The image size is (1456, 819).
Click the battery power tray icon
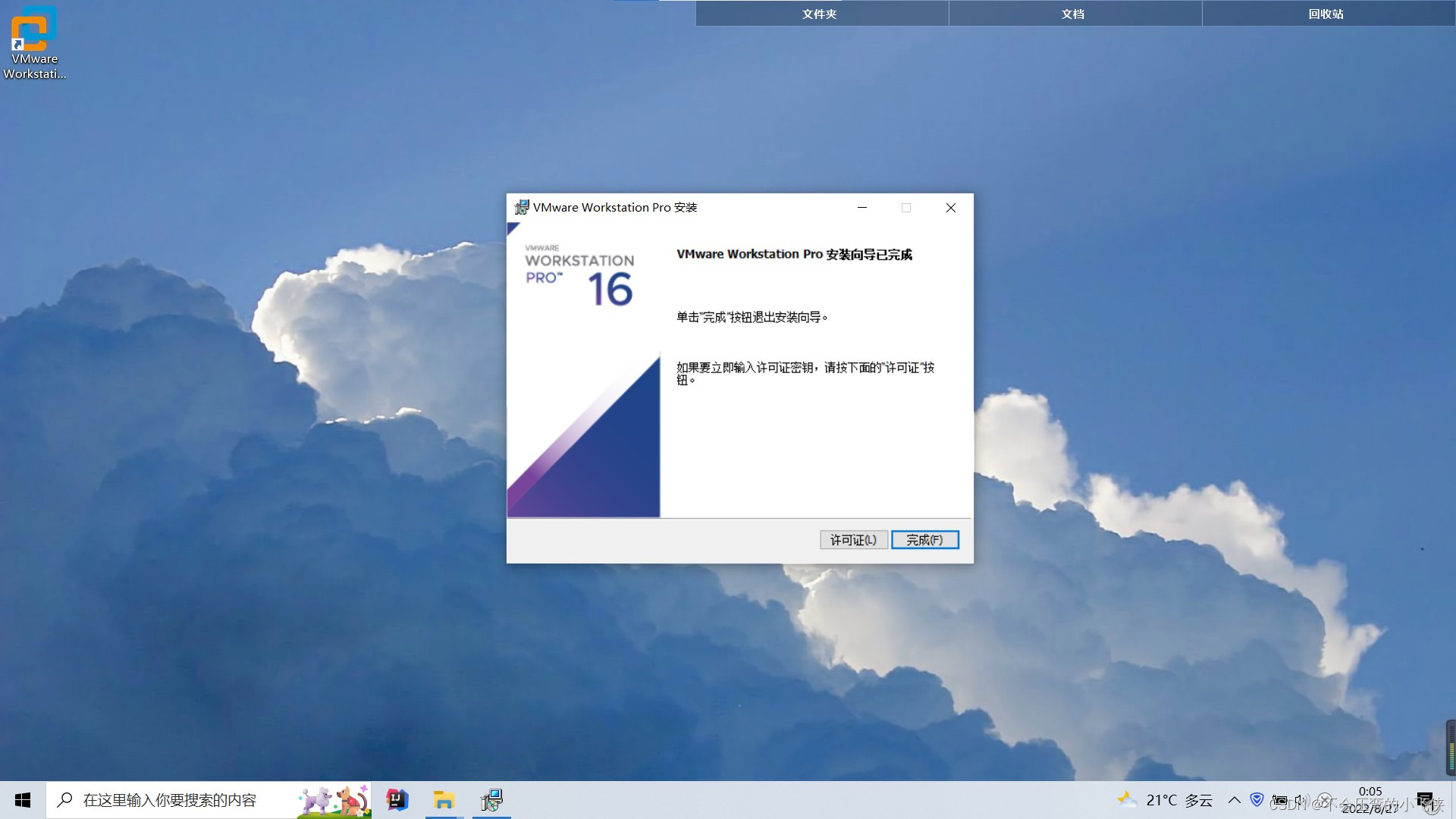[x=1279, y=800]
